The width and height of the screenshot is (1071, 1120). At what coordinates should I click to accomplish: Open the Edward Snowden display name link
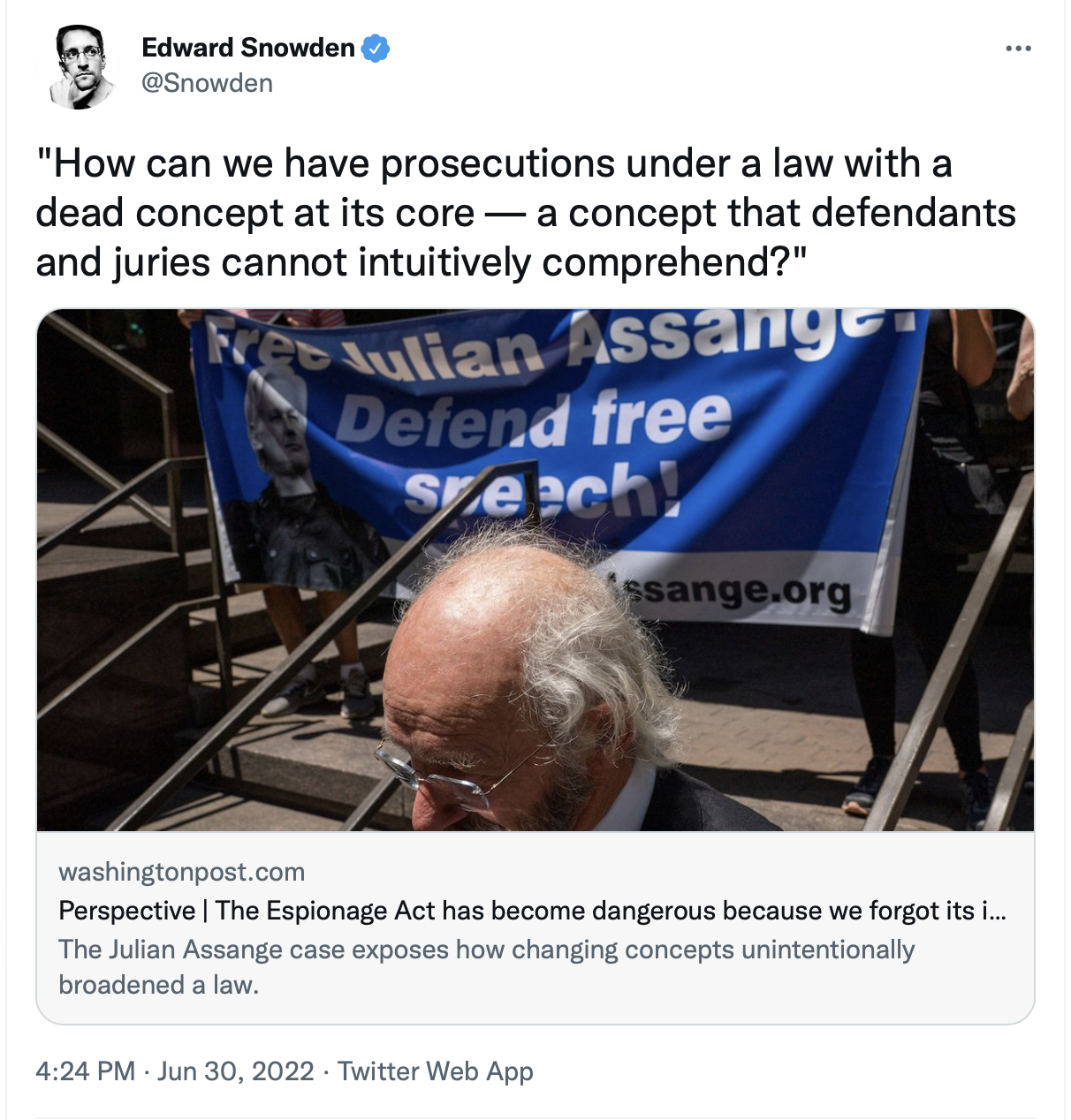click(248, 48)
